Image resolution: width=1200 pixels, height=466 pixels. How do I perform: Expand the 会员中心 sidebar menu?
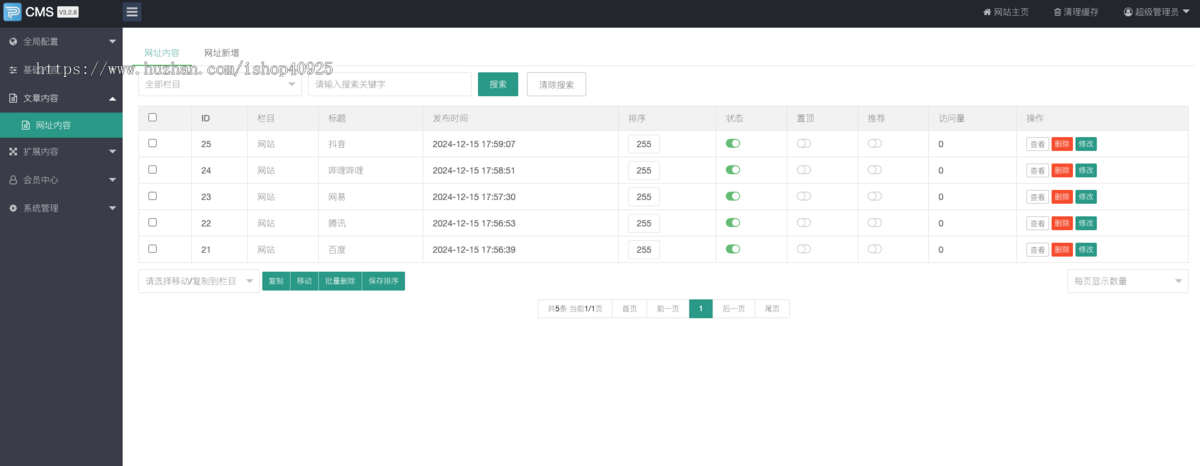[x=61, y=180]
